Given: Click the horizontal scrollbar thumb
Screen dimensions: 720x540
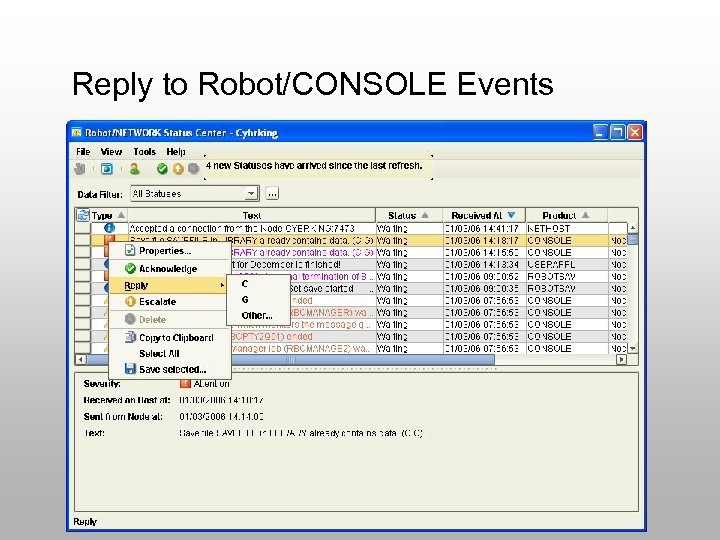Looking at the screenshot, I should [291, 360].
